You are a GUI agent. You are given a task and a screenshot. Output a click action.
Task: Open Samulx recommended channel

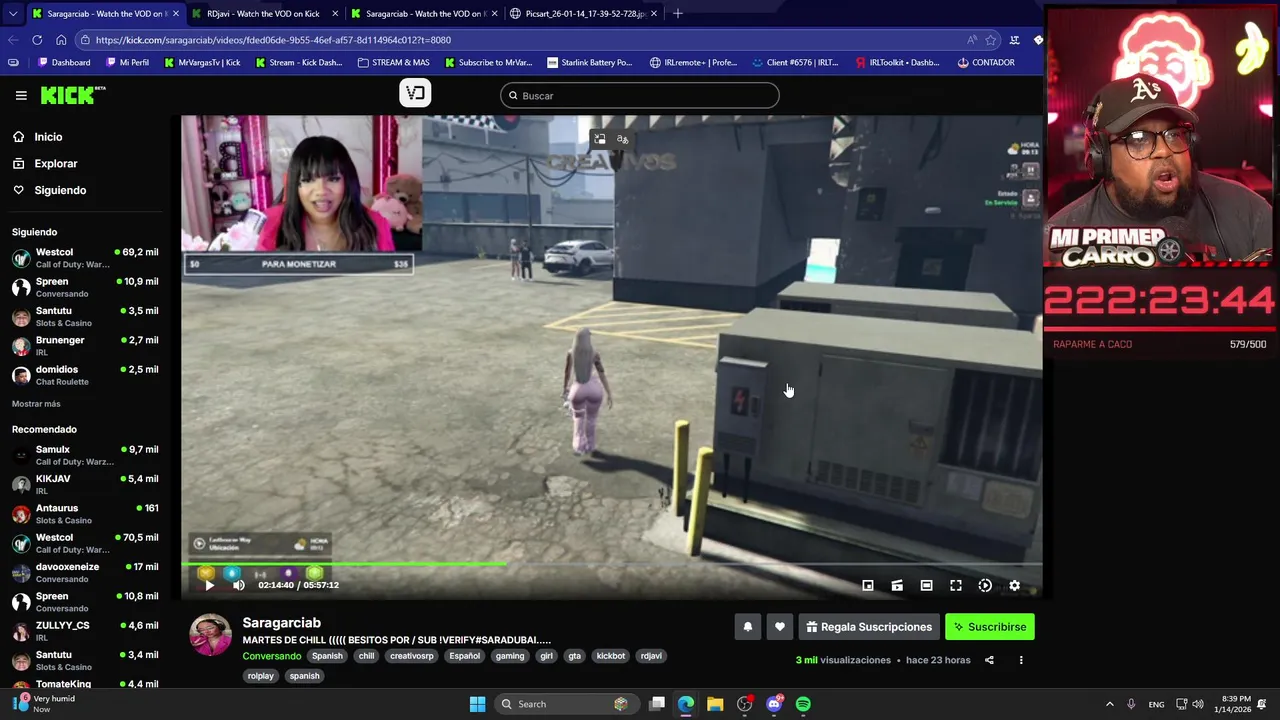pos(85,455)
